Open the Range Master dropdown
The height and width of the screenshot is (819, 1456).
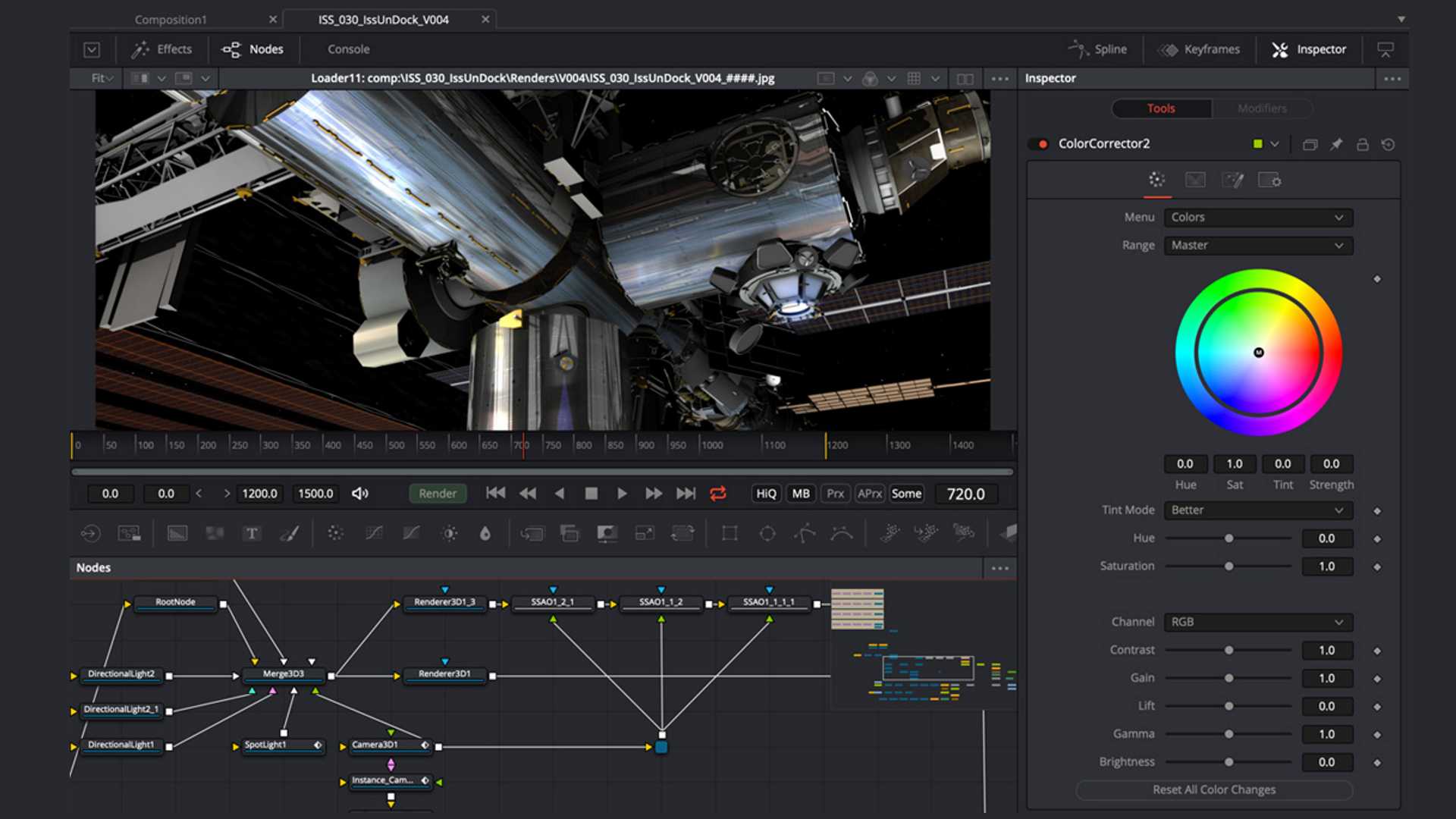pyautogui.click(x=1257, y=245)
